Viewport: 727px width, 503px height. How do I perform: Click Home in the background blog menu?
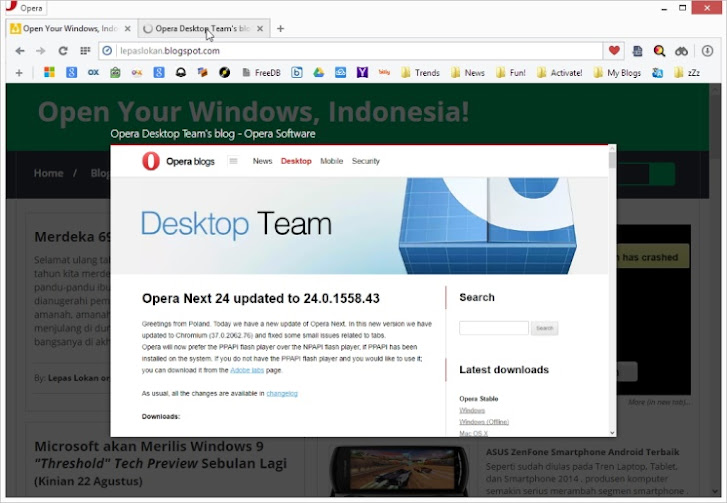(x=49, y=173)
